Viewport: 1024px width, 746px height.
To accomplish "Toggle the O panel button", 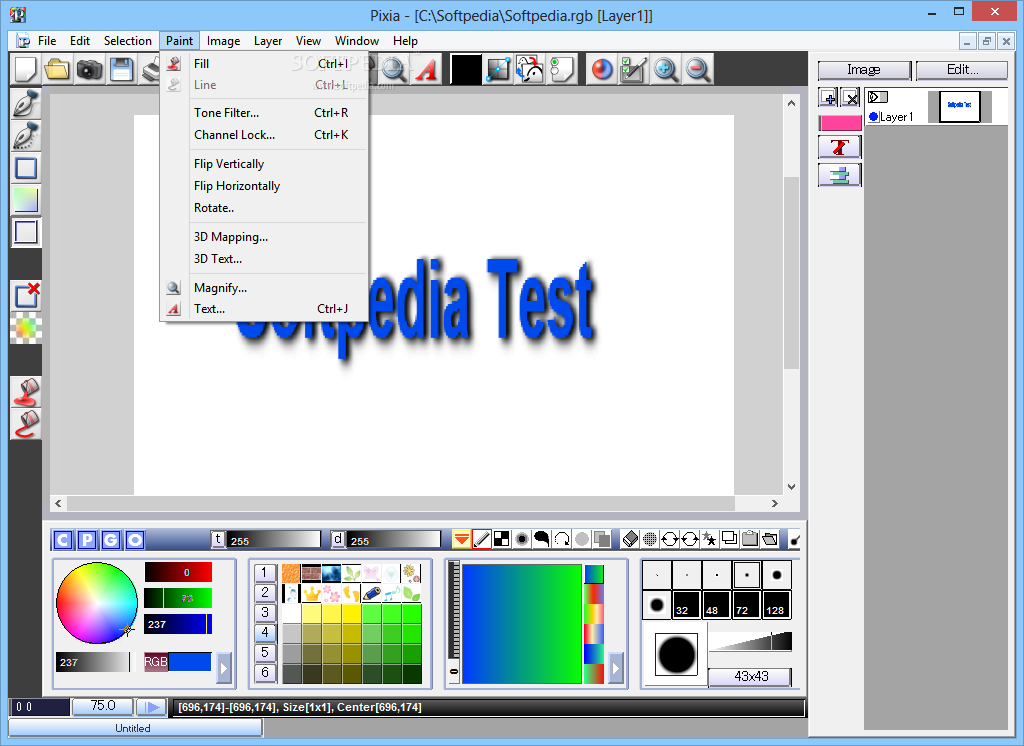I will [135, 540].
